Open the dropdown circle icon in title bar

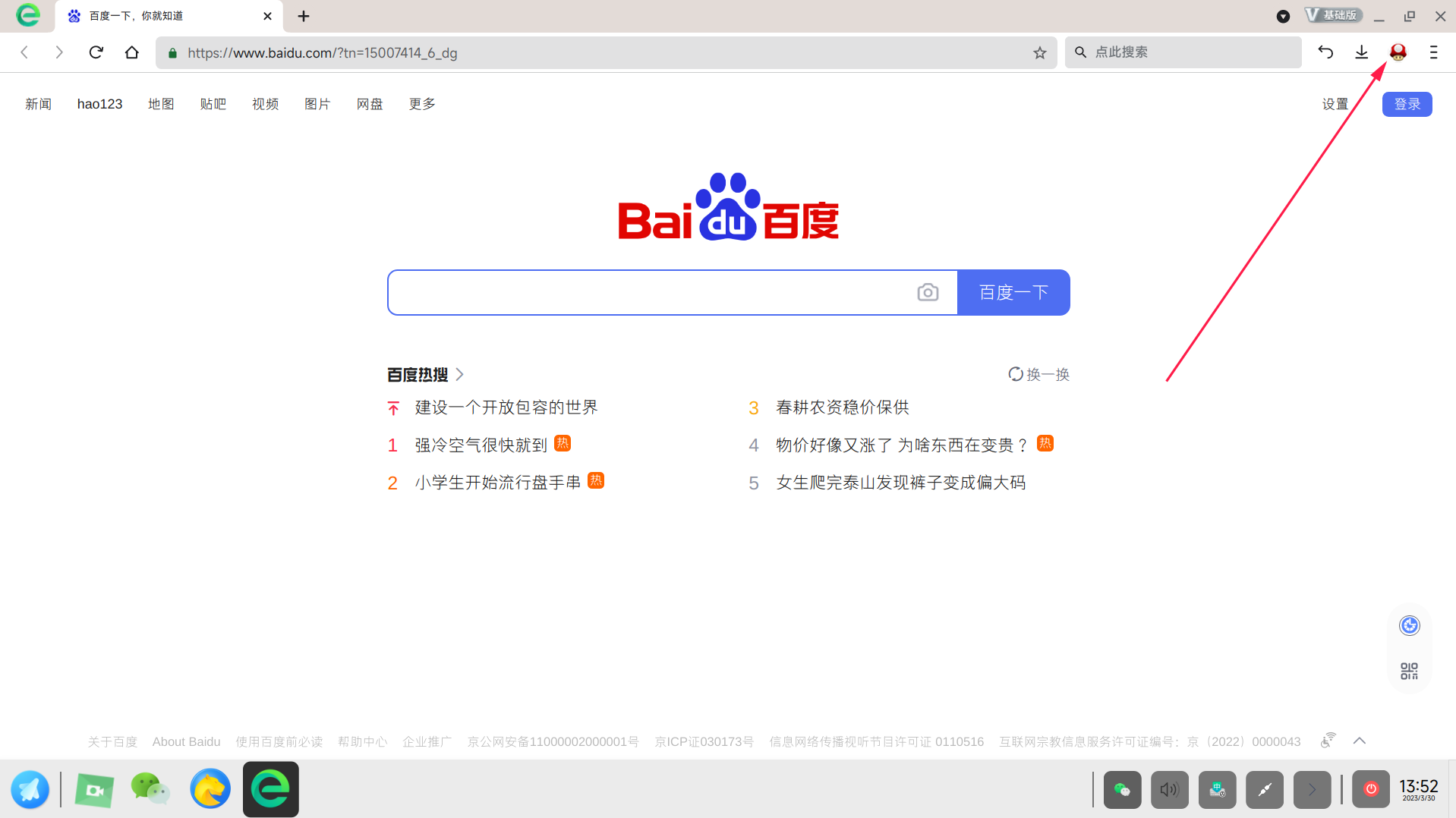pos(1283,16)
